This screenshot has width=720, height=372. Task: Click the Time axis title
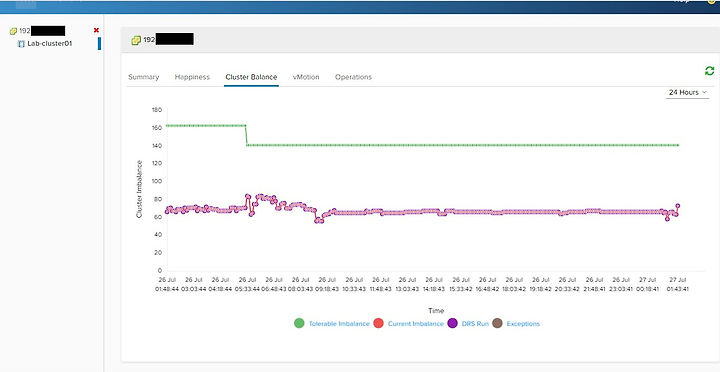pyautogui.click(x=436, y=311)
